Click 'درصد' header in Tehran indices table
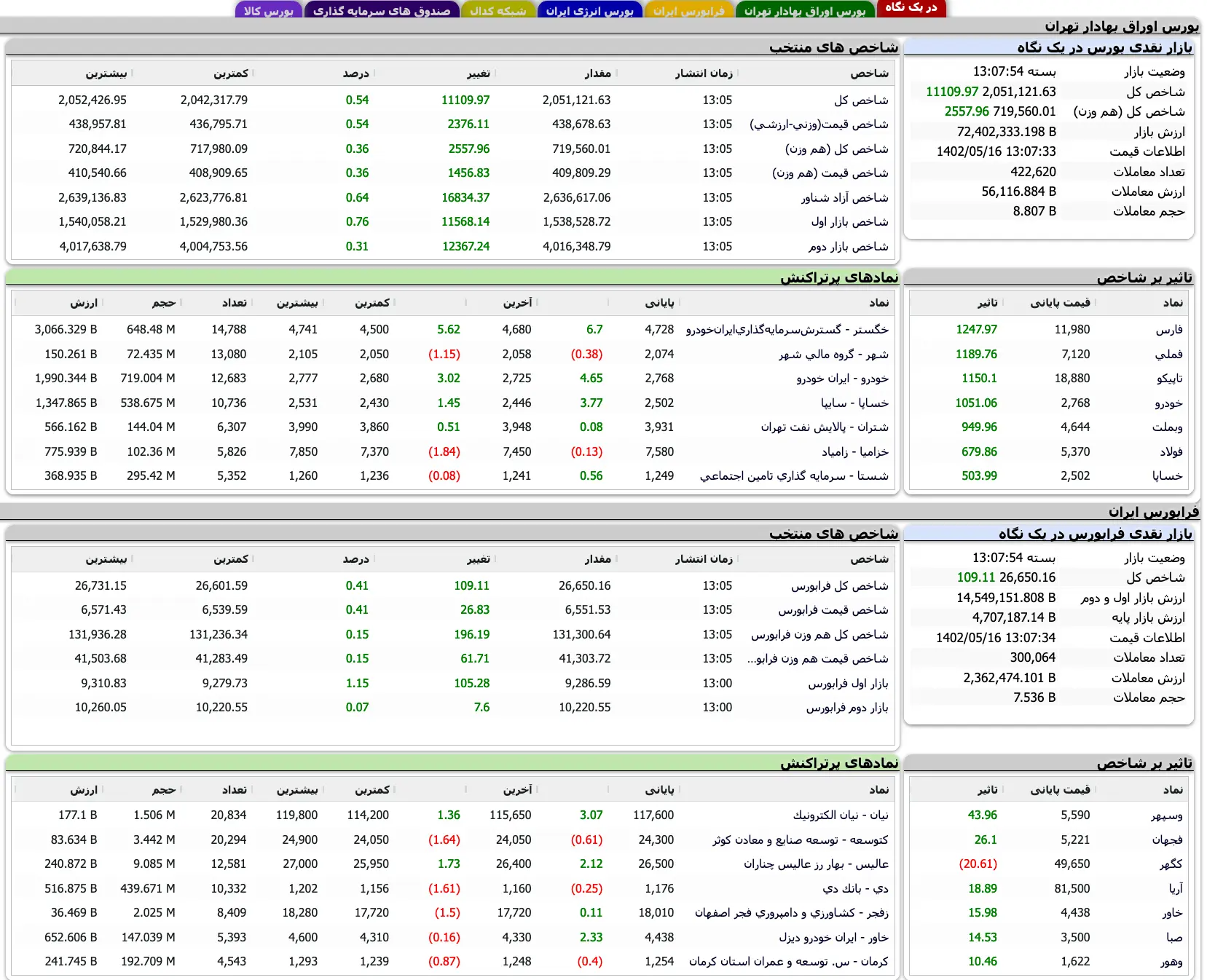The width and height of the screenshot is (1207, 980). pos(356,74)
